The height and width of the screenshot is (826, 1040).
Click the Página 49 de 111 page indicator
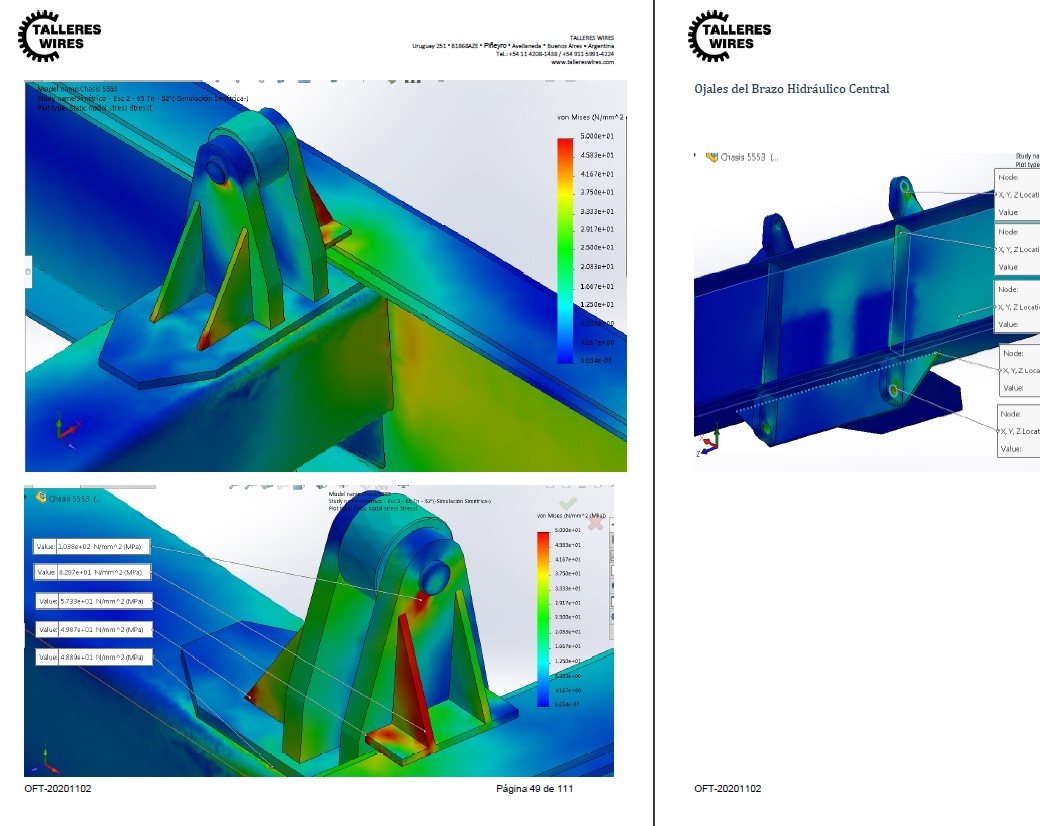[x=535, y=788]
